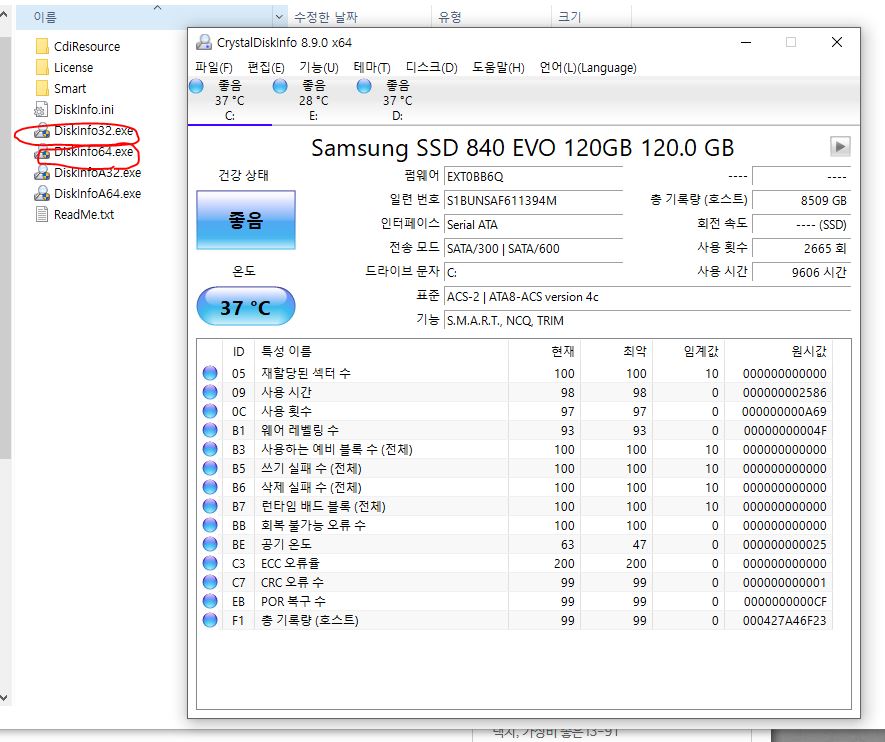Select the DiskInfo.ini file icon
This screenshot has width=885, height=742.
tap(42, 109)
